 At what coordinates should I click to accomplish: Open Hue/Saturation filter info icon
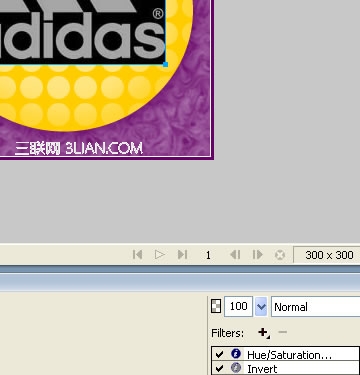click(x=236, y=354)
